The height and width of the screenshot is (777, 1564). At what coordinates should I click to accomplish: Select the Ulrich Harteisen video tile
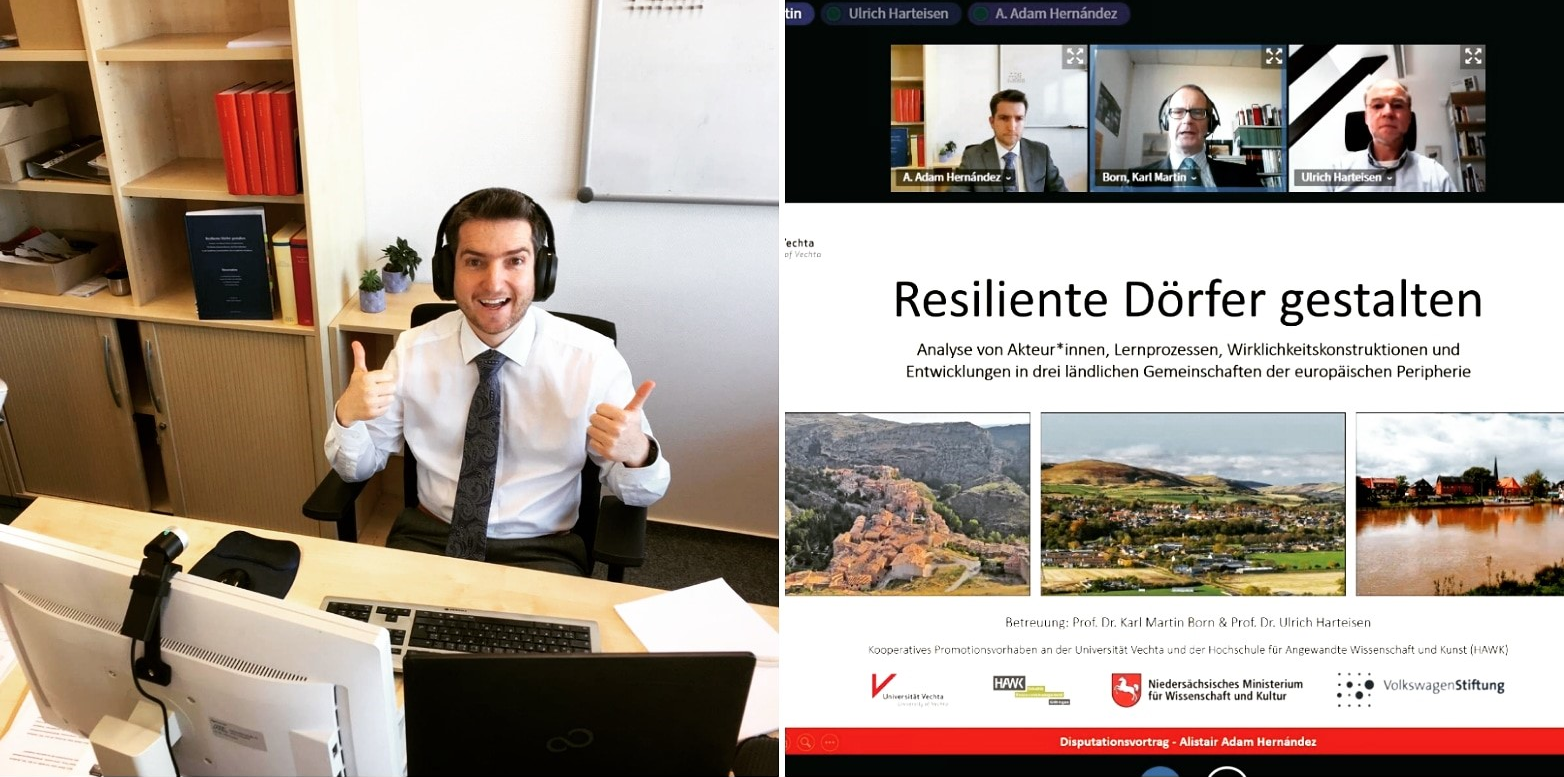coord(1386,118)
